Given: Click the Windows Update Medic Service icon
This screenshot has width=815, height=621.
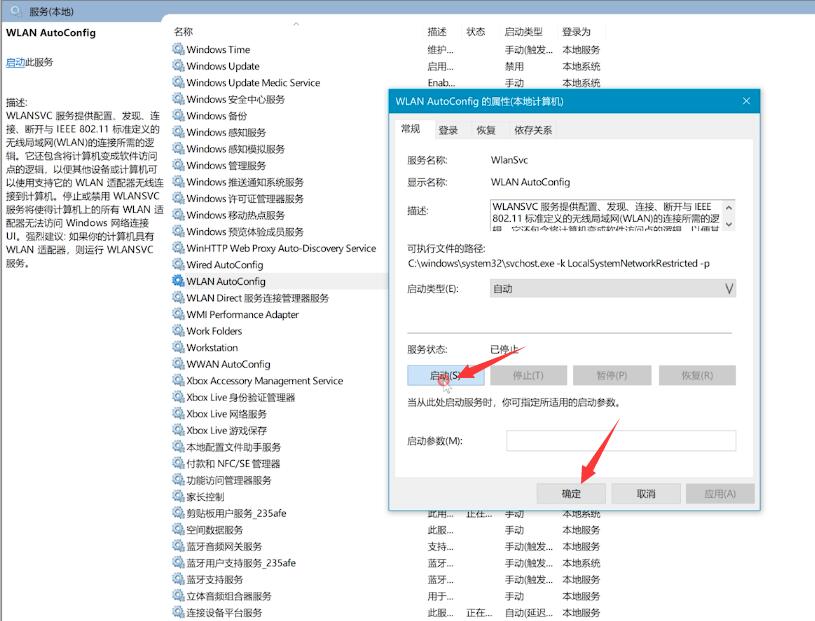Looking at the screenshot, I should [x=178, y=83].
